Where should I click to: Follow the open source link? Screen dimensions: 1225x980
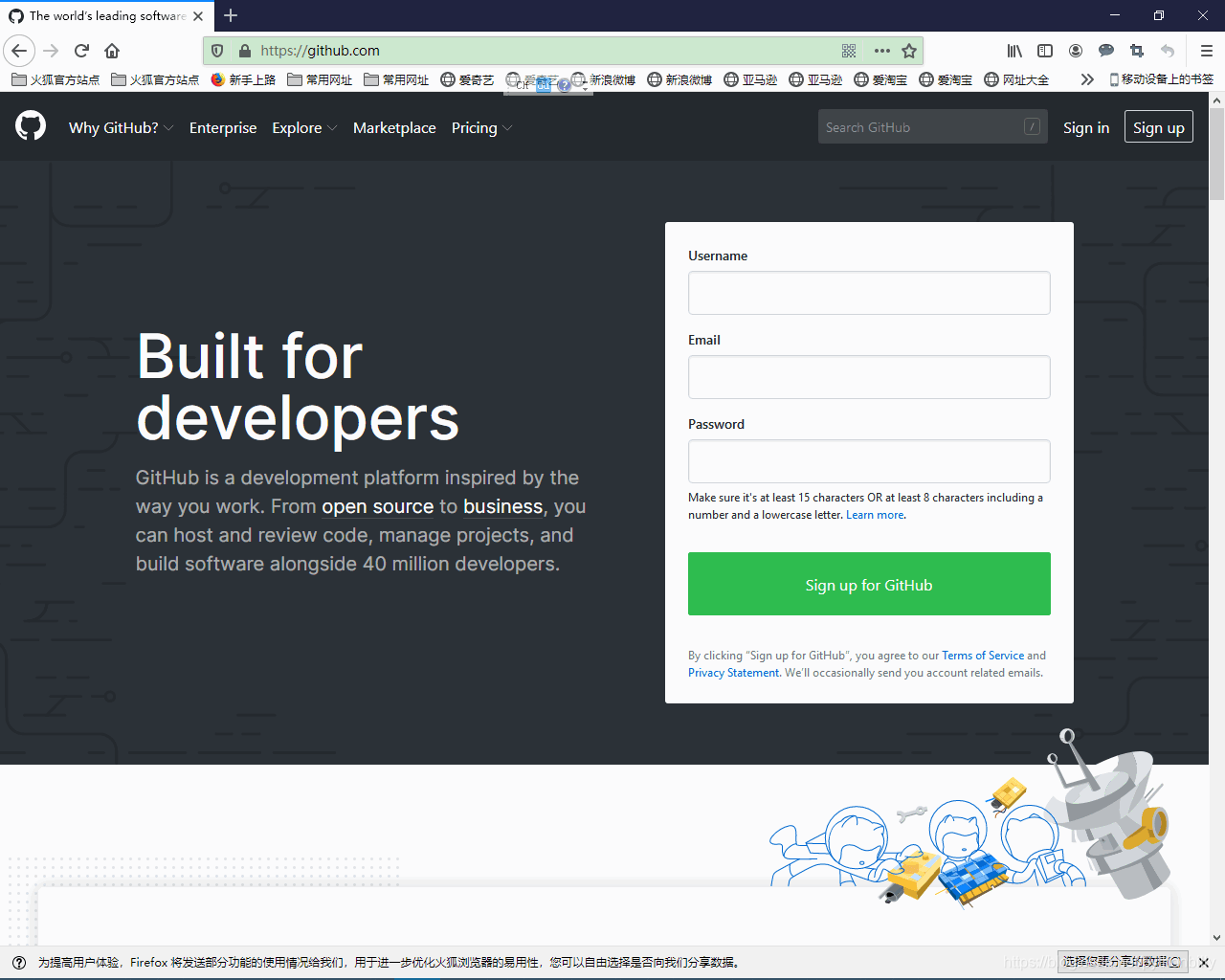click(x=378, y=506)
